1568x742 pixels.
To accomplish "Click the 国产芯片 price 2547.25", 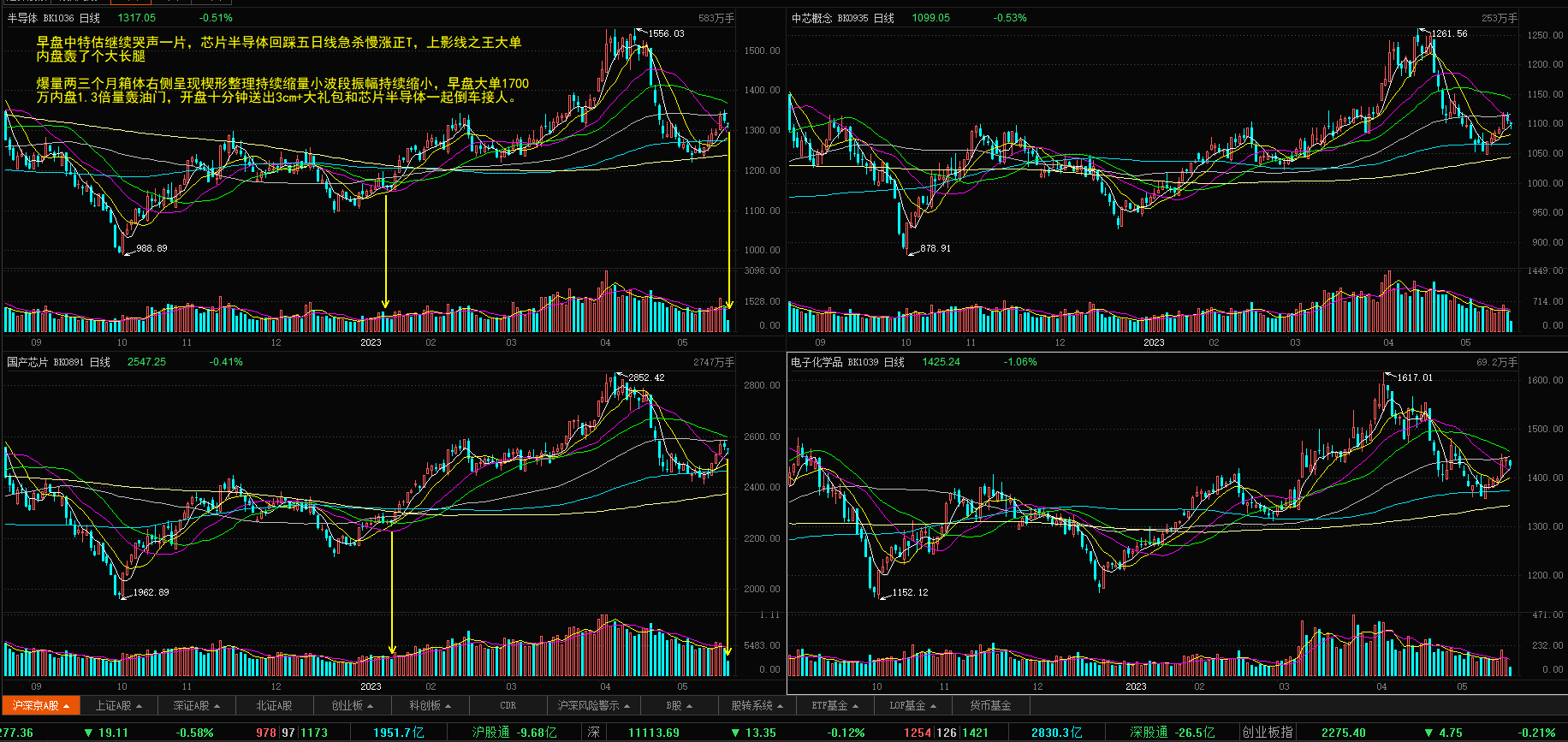I will (147, 362).
